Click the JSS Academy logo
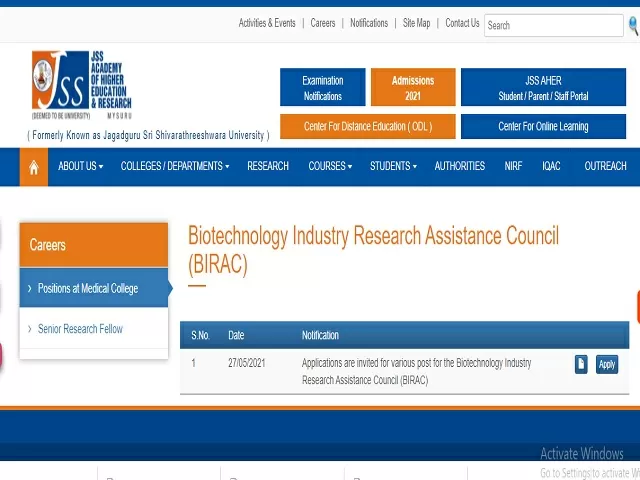Image resolution: width=640 pixels, height=480 pixels. (x=82, y=85)
